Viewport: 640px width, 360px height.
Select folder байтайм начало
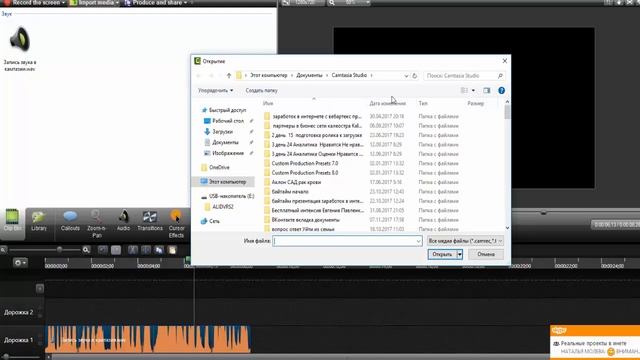[290, 191]
